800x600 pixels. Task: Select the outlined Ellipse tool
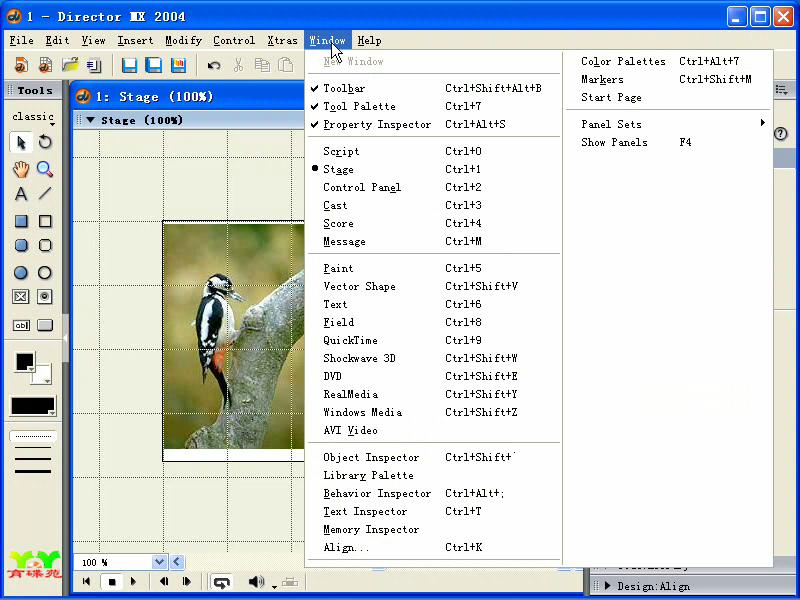tap(45, 272)
